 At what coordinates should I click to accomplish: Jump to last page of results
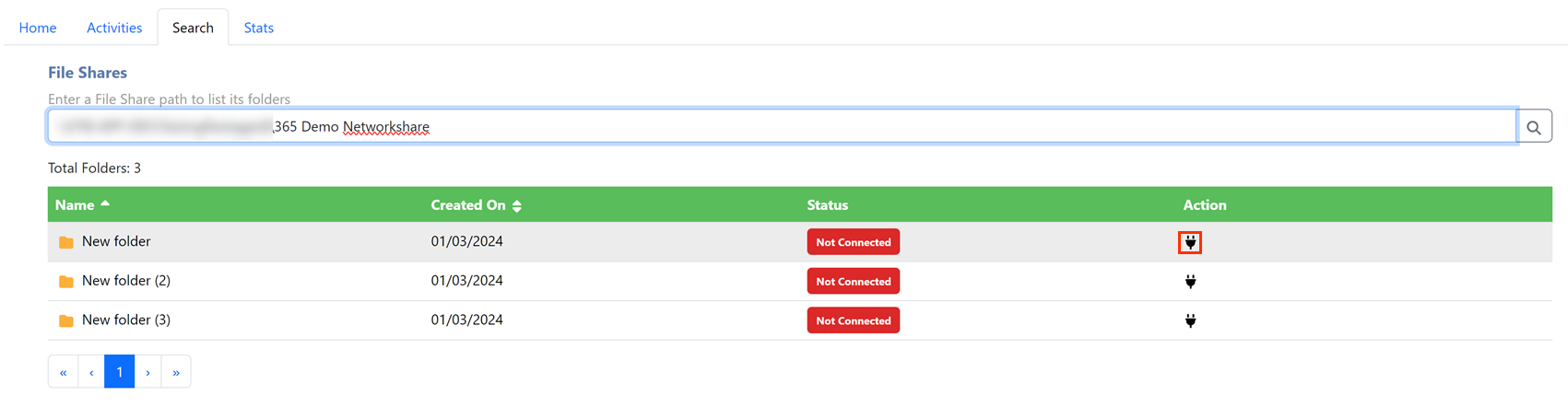point(176,372)
